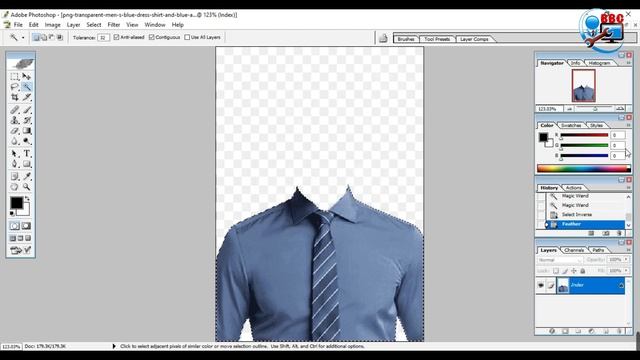Choose New Selection mode in options bar

[36, 37]
